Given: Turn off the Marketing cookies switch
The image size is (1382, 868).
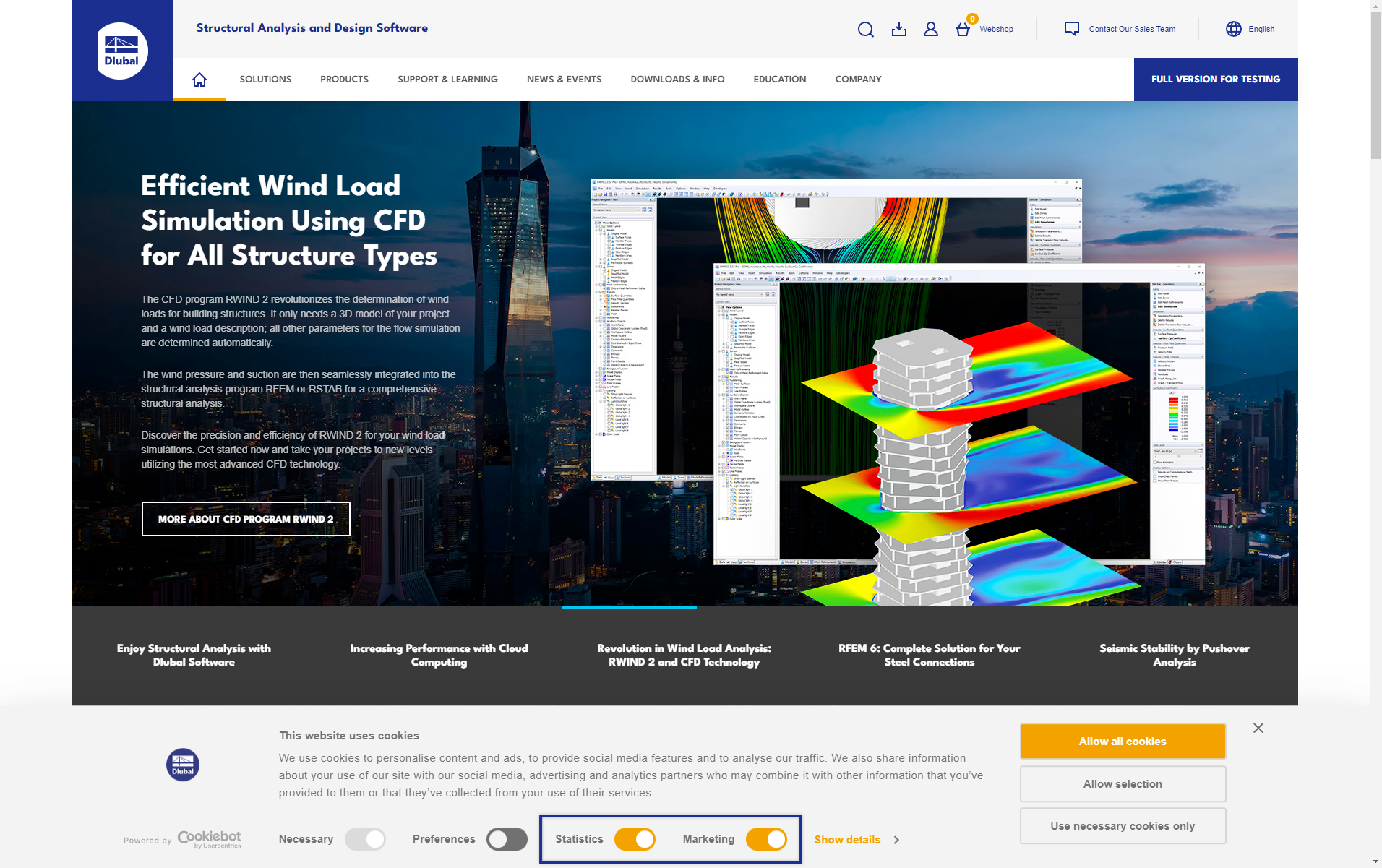Looking at the screenshot, I should pyautogui.click(x=766, y=839).
